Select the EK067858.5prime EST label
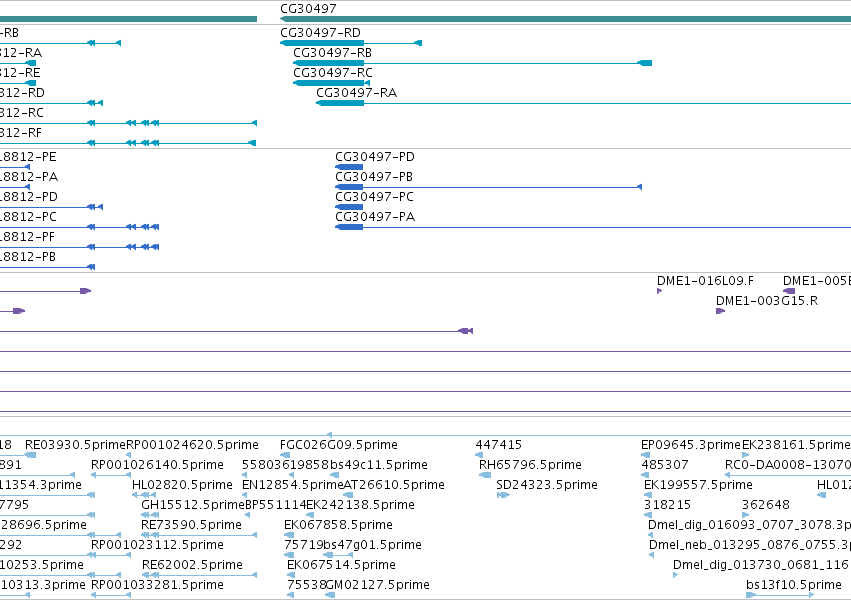The height and width of the screenshot is (600, 851). click(x=339, y=525)
